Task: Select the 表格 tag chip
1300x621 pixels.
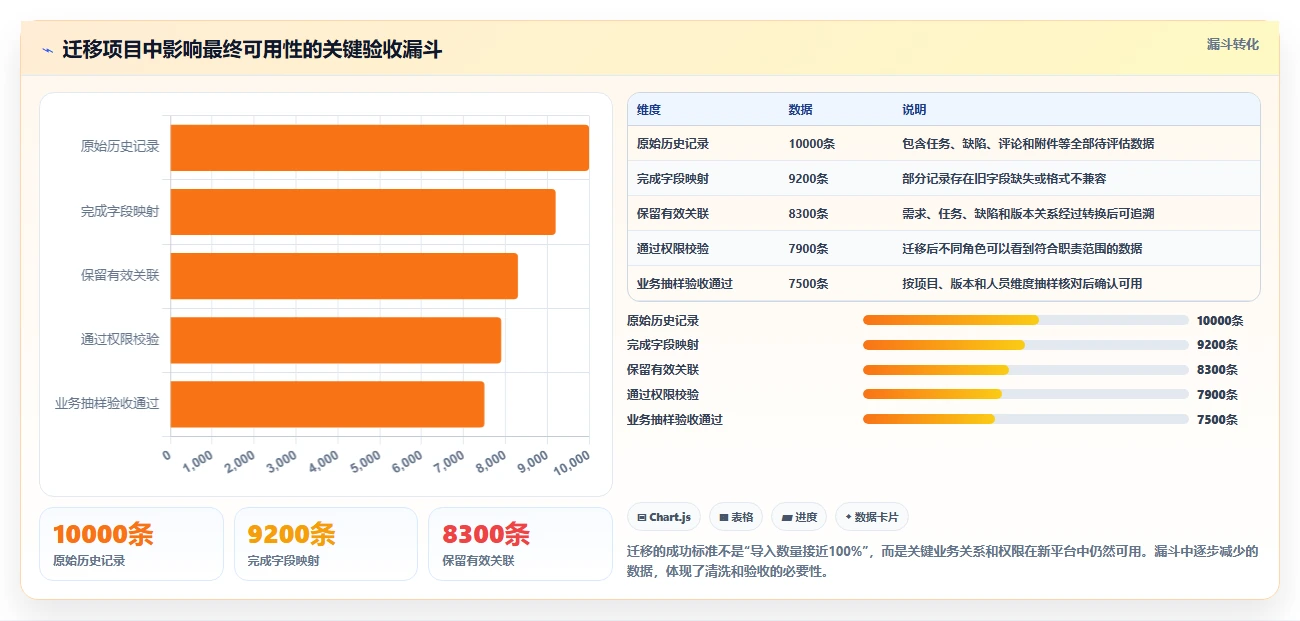Action: pos(735,517)
